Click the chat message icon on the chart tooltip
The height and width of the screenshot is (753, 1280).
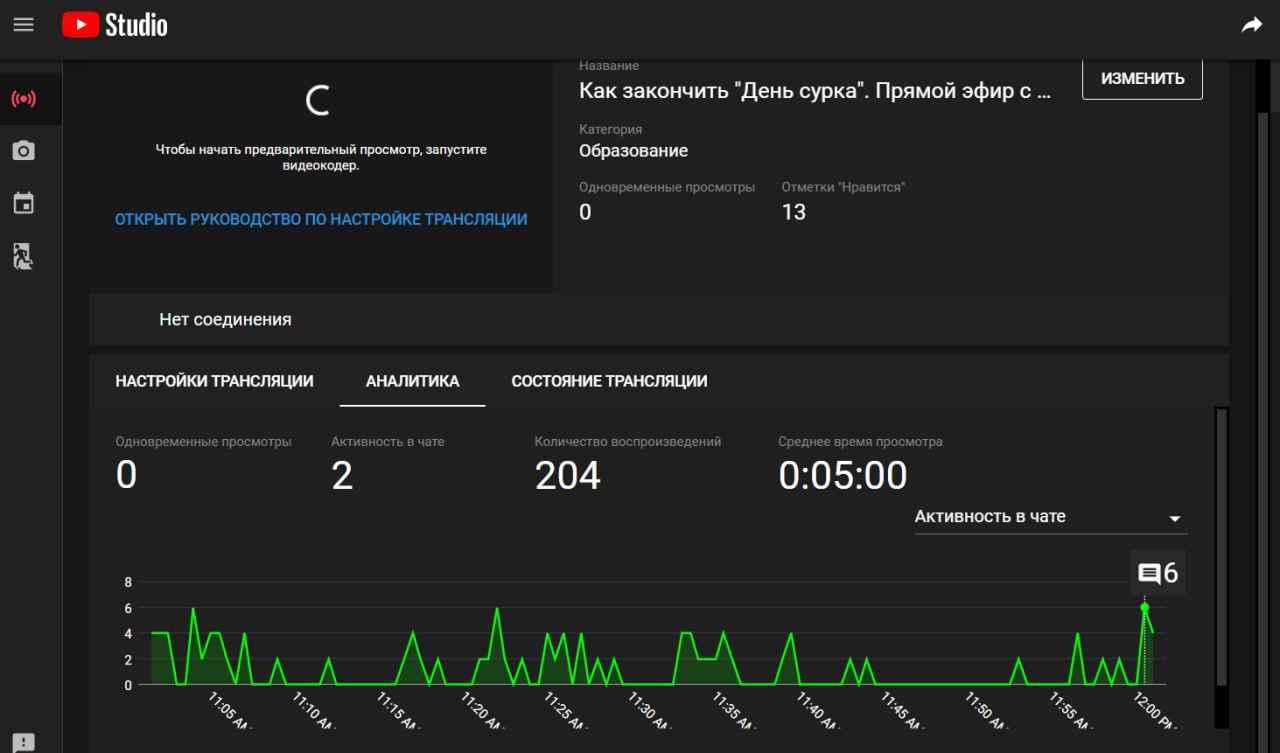[x=1150, y=574]
